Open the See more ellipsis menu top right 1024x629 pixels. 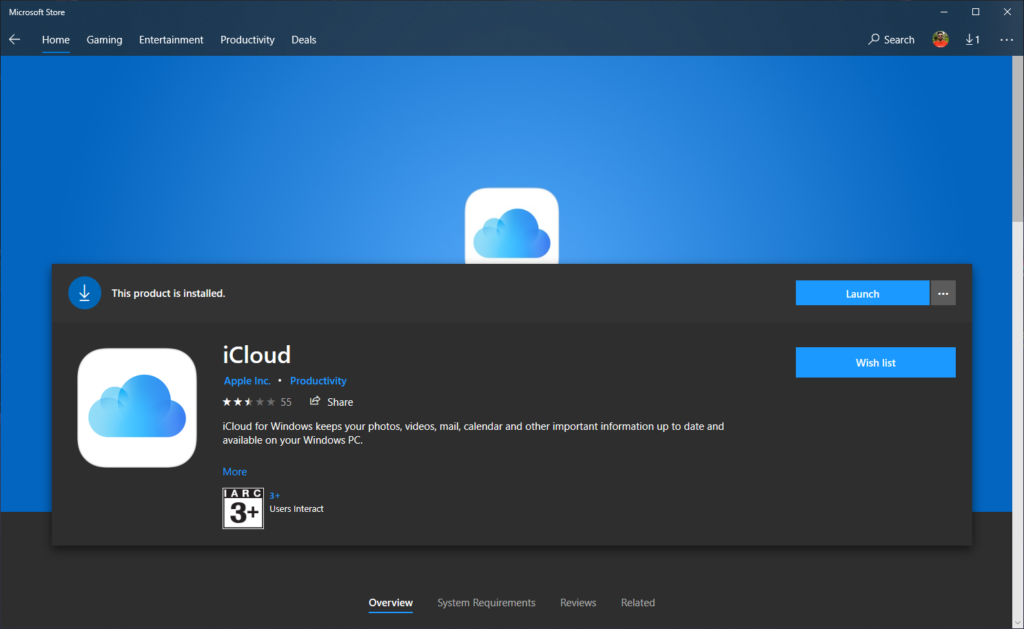tap(1006, 39)
